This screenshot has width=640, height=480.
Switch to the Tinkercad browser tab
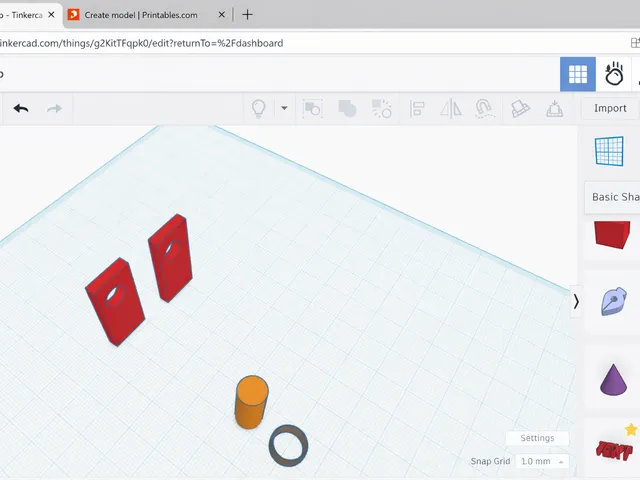tap(24, 15)
